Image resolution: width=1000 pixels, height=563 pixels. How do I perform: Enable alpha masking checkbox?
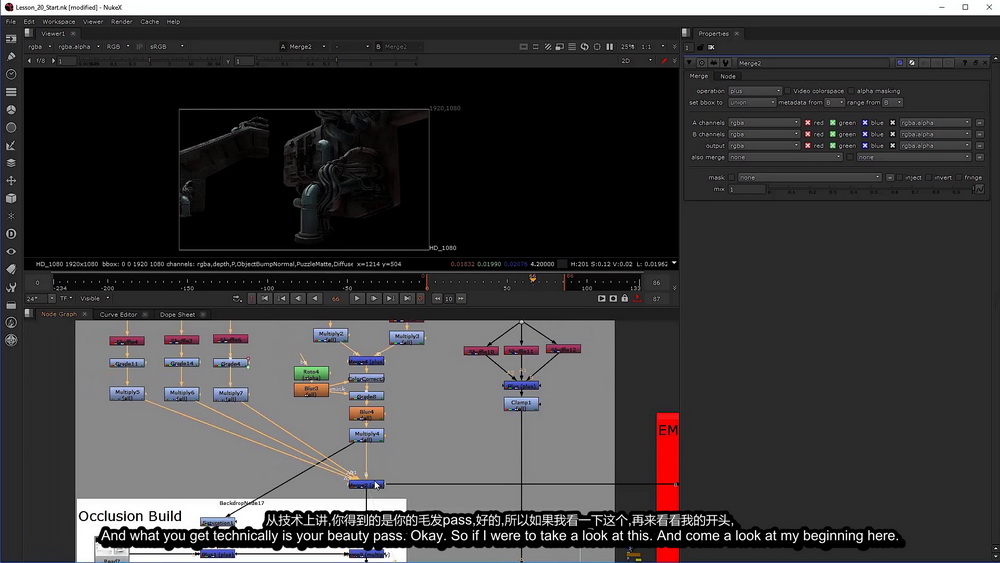pos(851,91)
